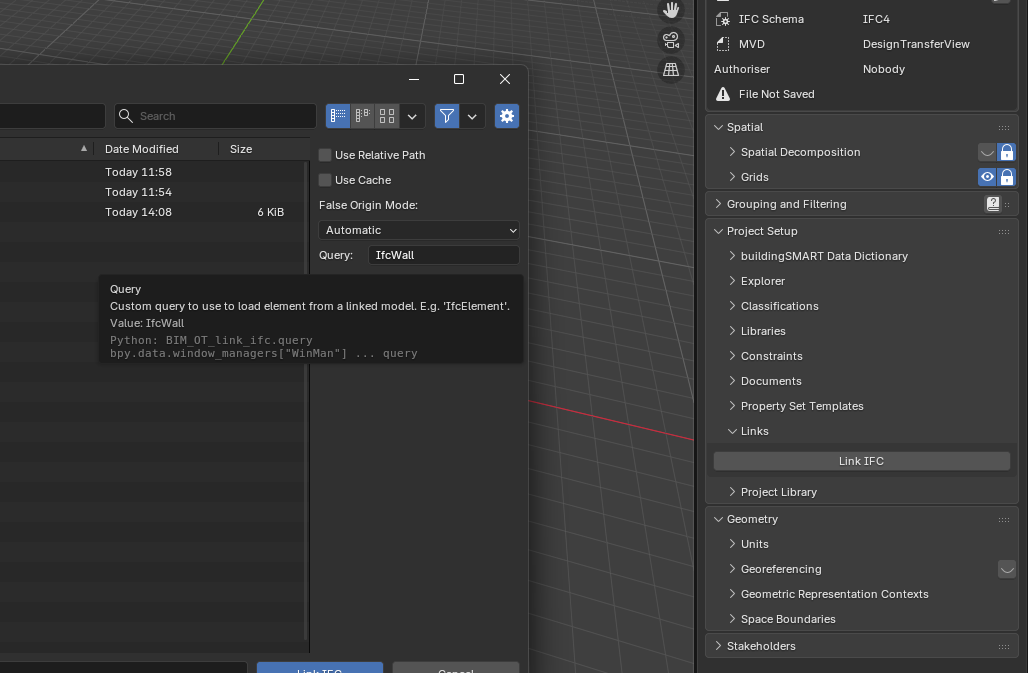The image size is (1028, 673).
Task: Select the file modified Today 14:08
Action: point(153,212)
